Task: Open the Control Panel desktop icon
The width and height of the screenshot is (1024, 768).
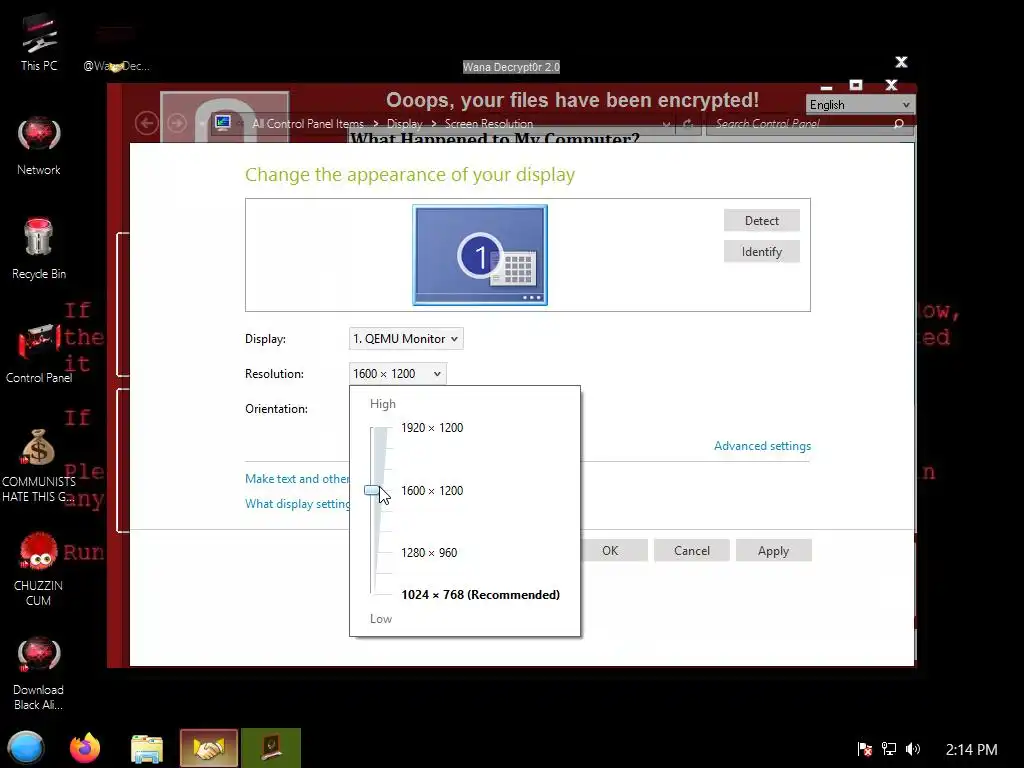Action: (x=39, y=354)
